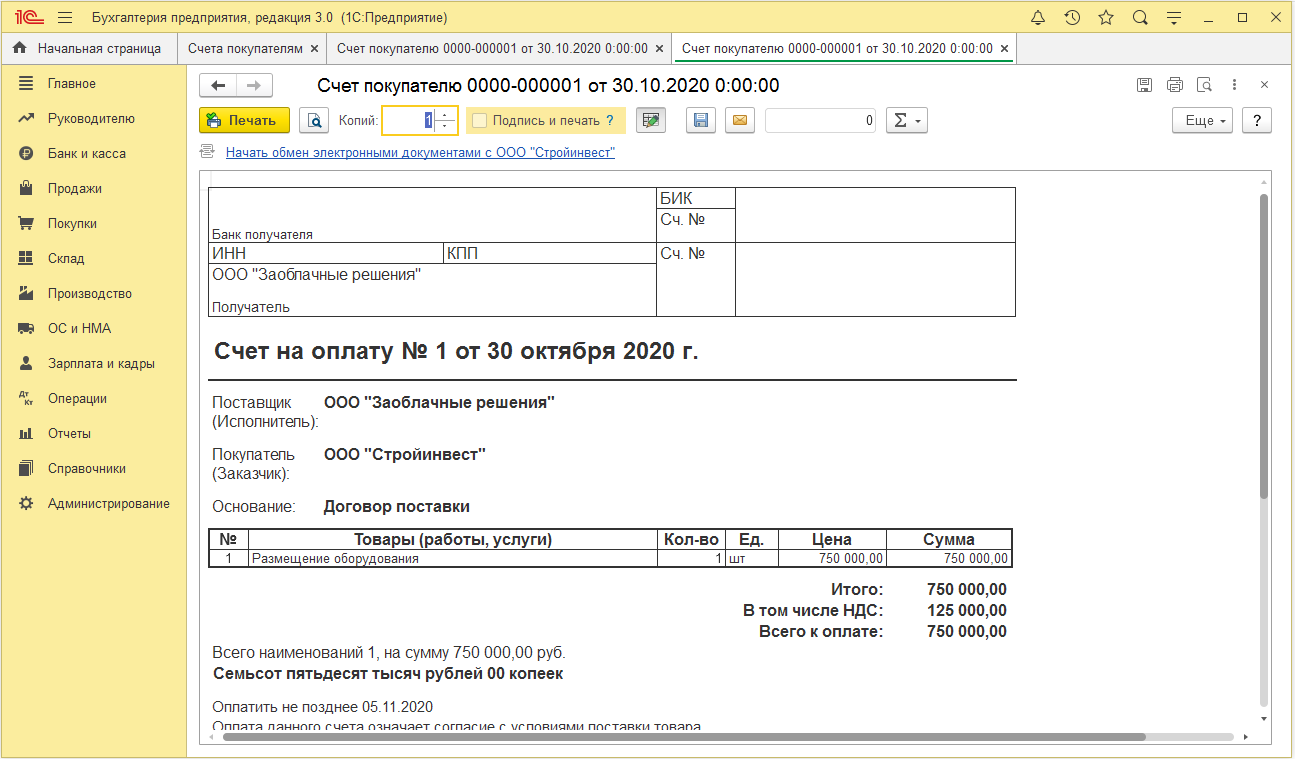Open favorites star icon in title bar

1106,18
